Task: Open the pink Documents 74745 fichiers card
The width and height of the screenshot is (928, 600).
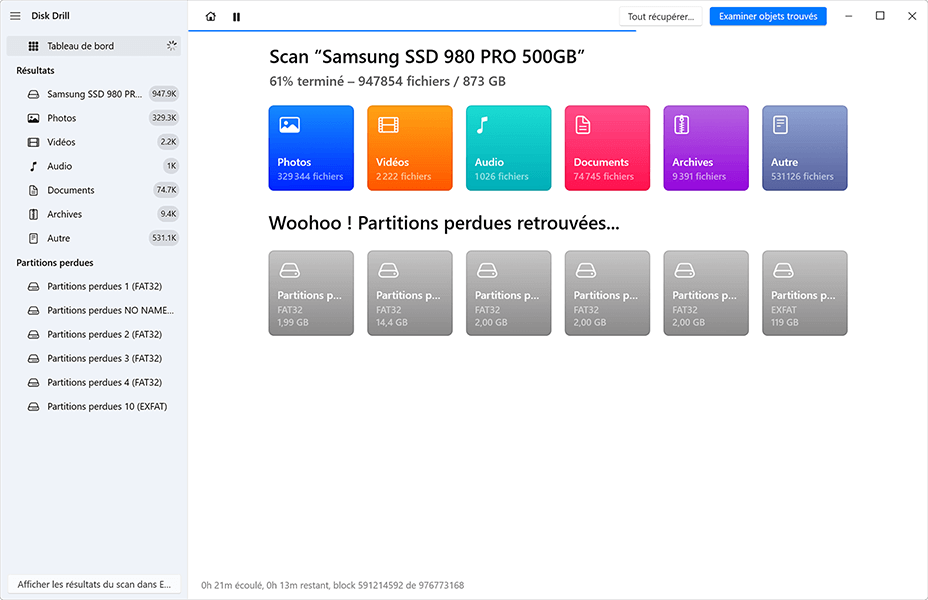Action: (x=607, y=148)
